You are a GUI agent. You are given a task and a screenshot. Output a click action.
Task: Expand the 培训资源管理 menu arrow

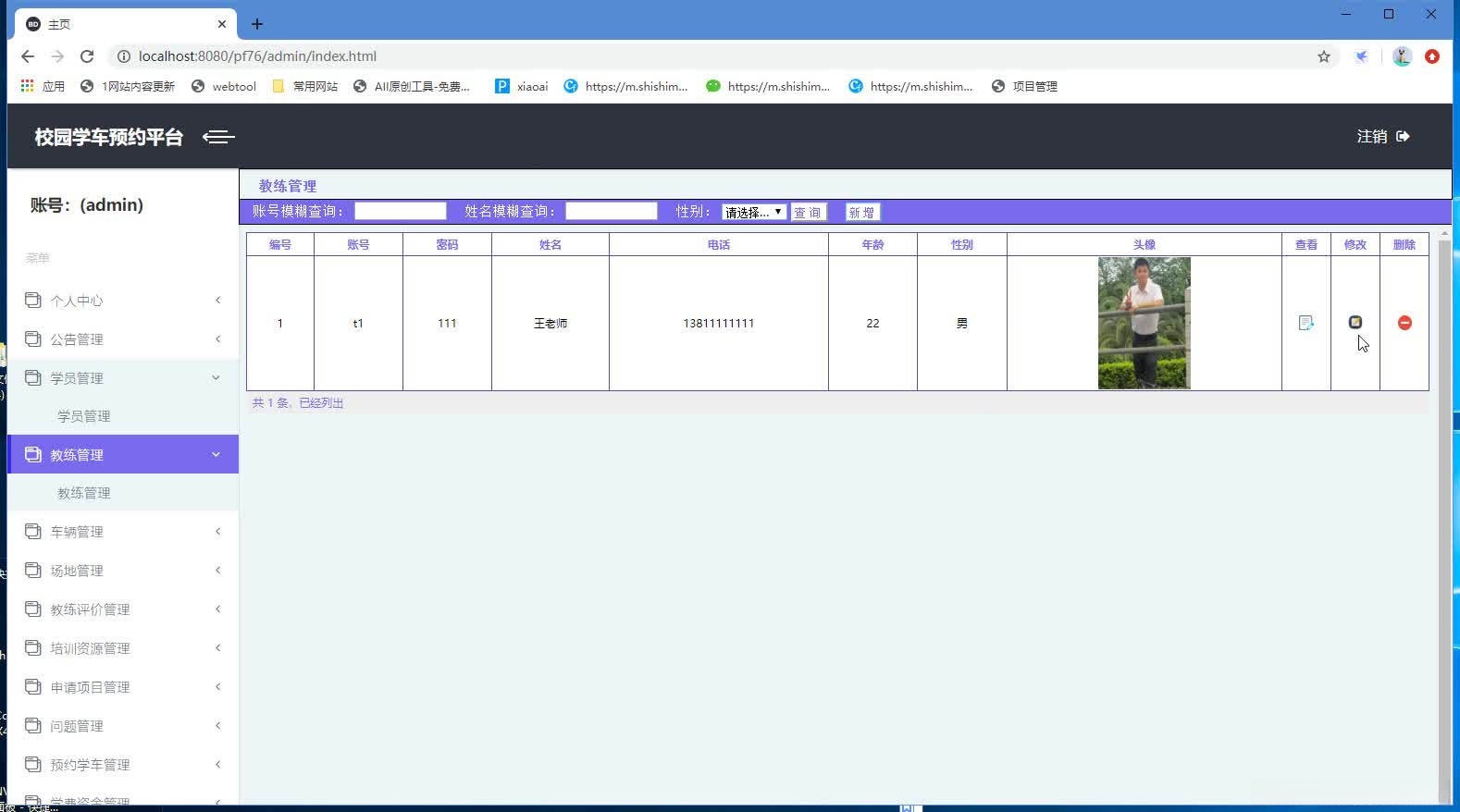coord(217,647)
